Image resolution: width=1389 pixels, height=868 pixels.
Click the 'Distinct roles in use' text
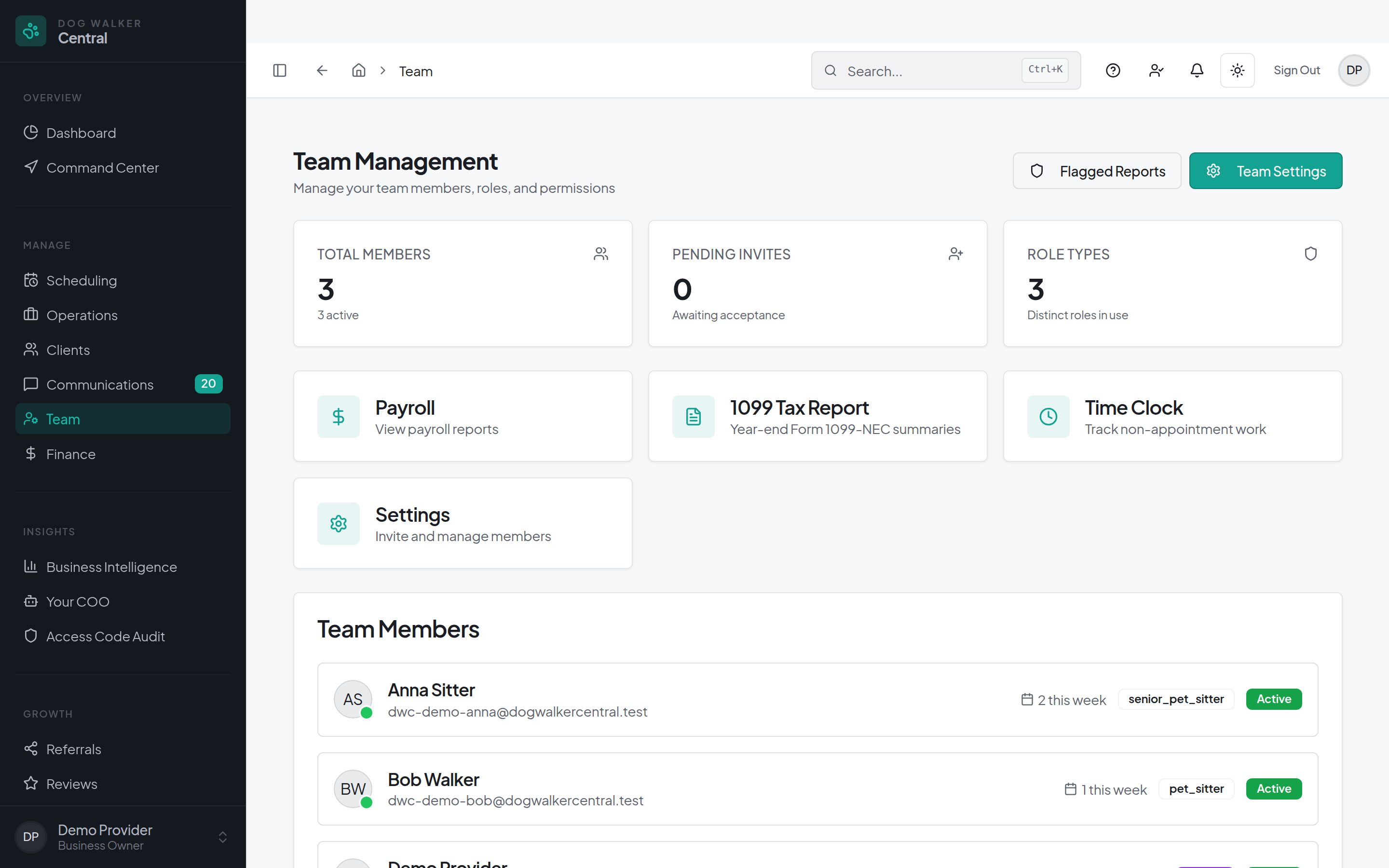pos(1077,315)
